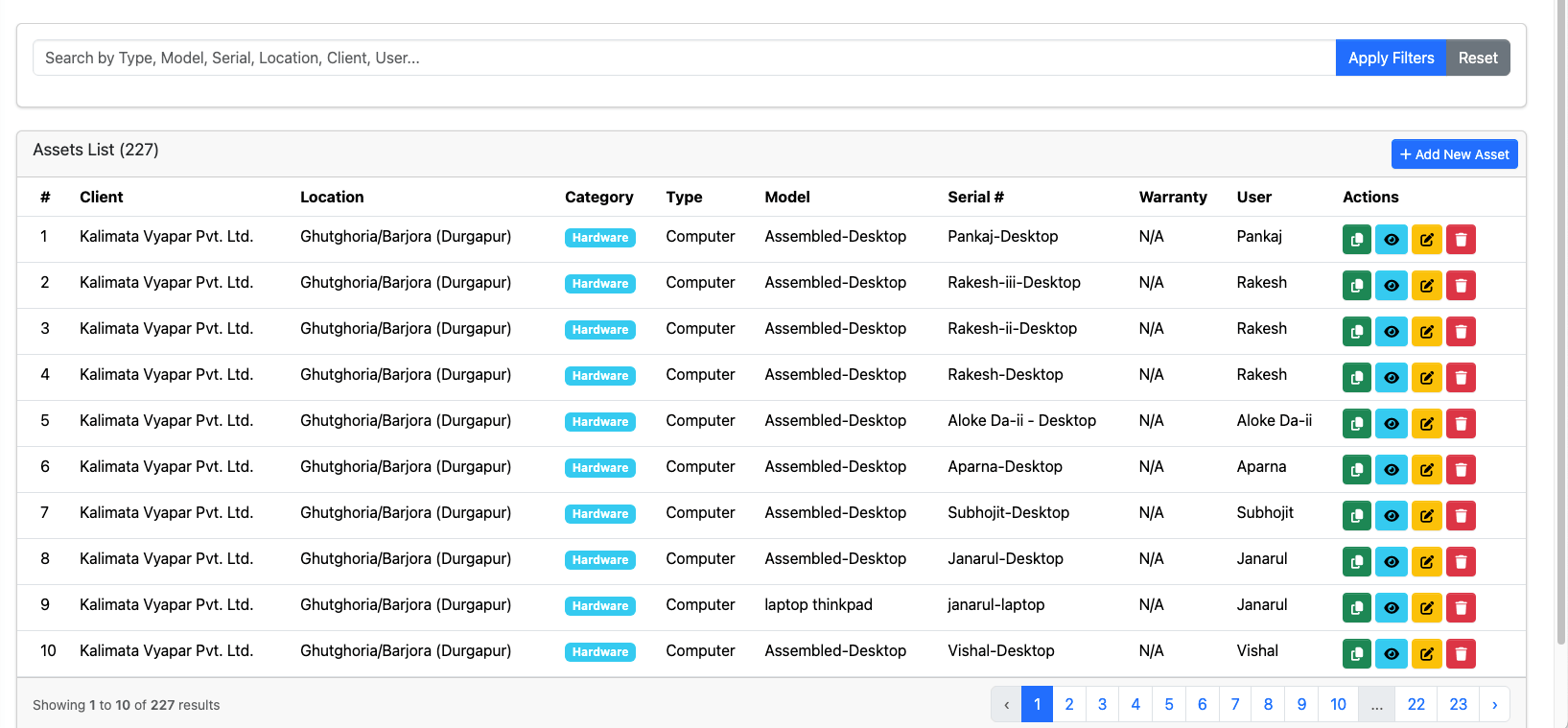Expand hidden pages via ellipsis in pagination
Viewport: 1568px width, 728px height.
[x=1376, y=705]
